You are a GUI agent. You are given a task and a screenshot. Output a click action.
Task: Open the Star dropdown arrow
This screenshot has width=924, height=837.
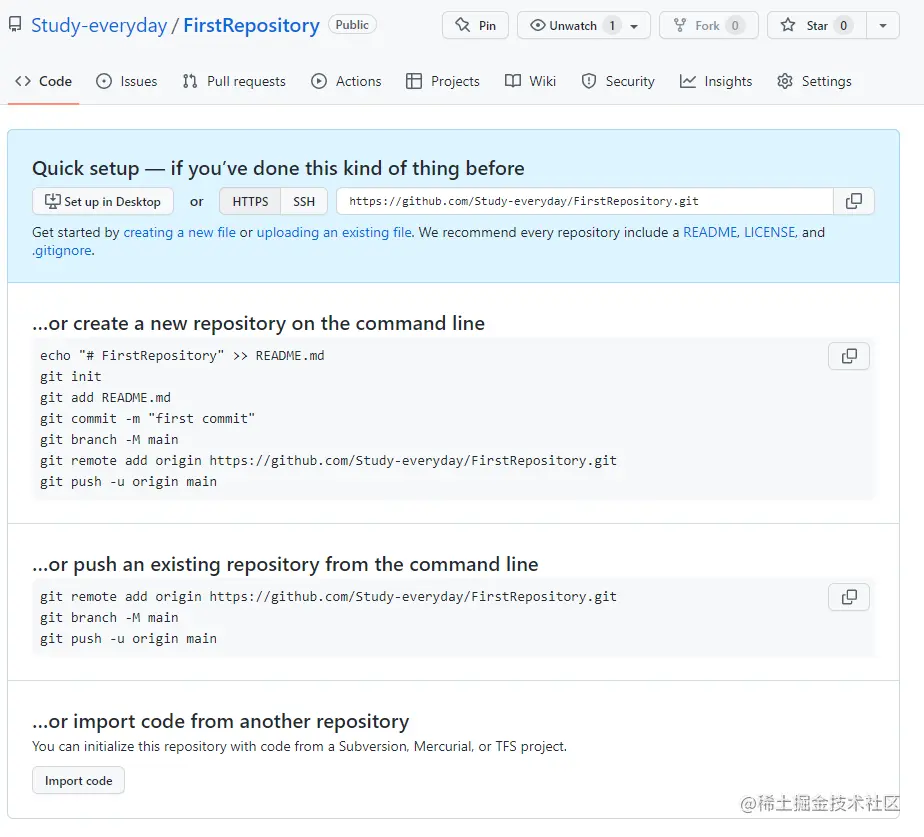pos(884,25)
